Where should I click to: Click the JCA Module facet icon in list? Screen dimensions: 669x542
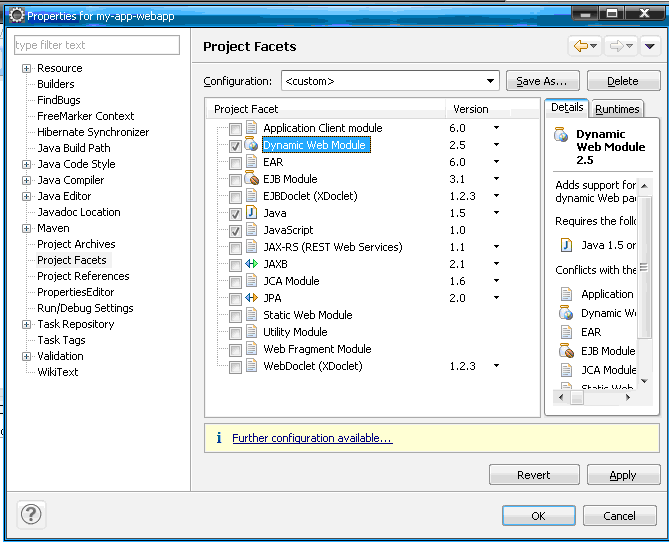coord(251,280)
